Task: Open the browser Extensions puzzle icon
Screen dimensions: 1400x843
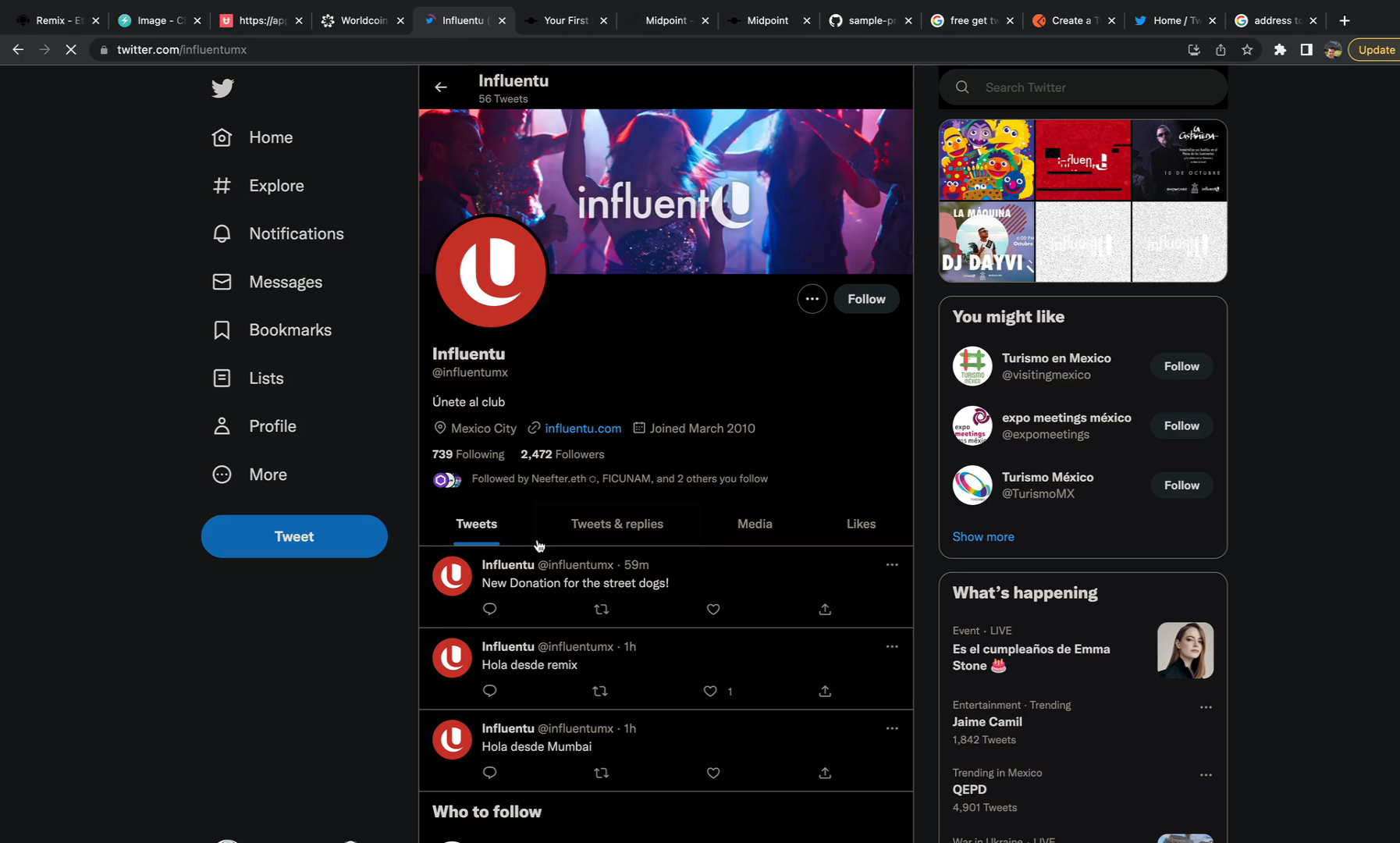Action: click(x=1280, y=50)
